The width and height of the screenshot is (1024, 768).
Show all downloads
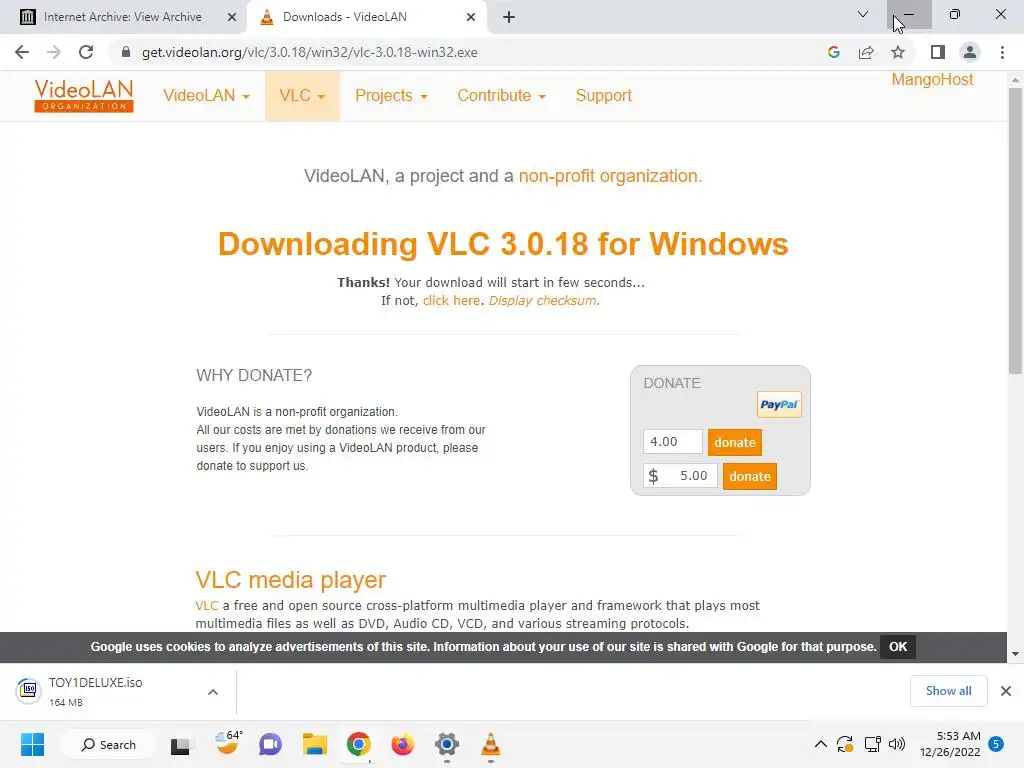pos(948,691)
